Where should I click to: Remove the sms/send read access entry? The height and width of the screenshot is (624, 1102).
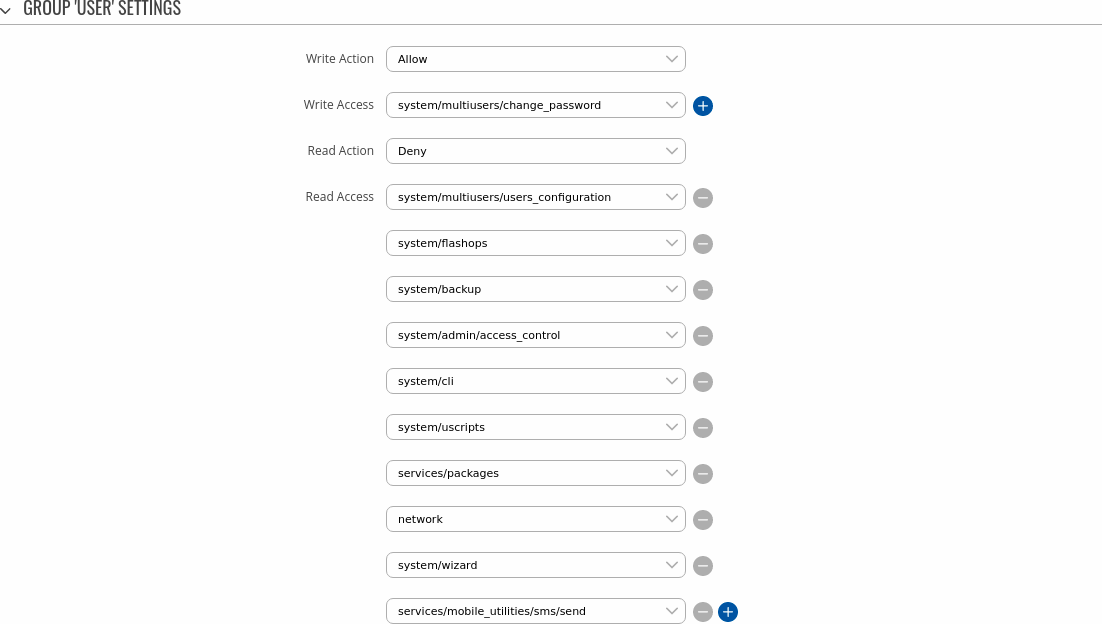pos(703,612)
